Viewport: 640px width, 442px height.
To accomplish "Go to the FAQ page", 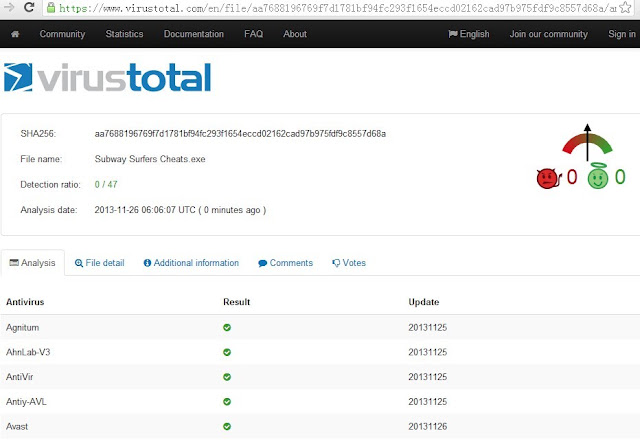I will [253, 34].
